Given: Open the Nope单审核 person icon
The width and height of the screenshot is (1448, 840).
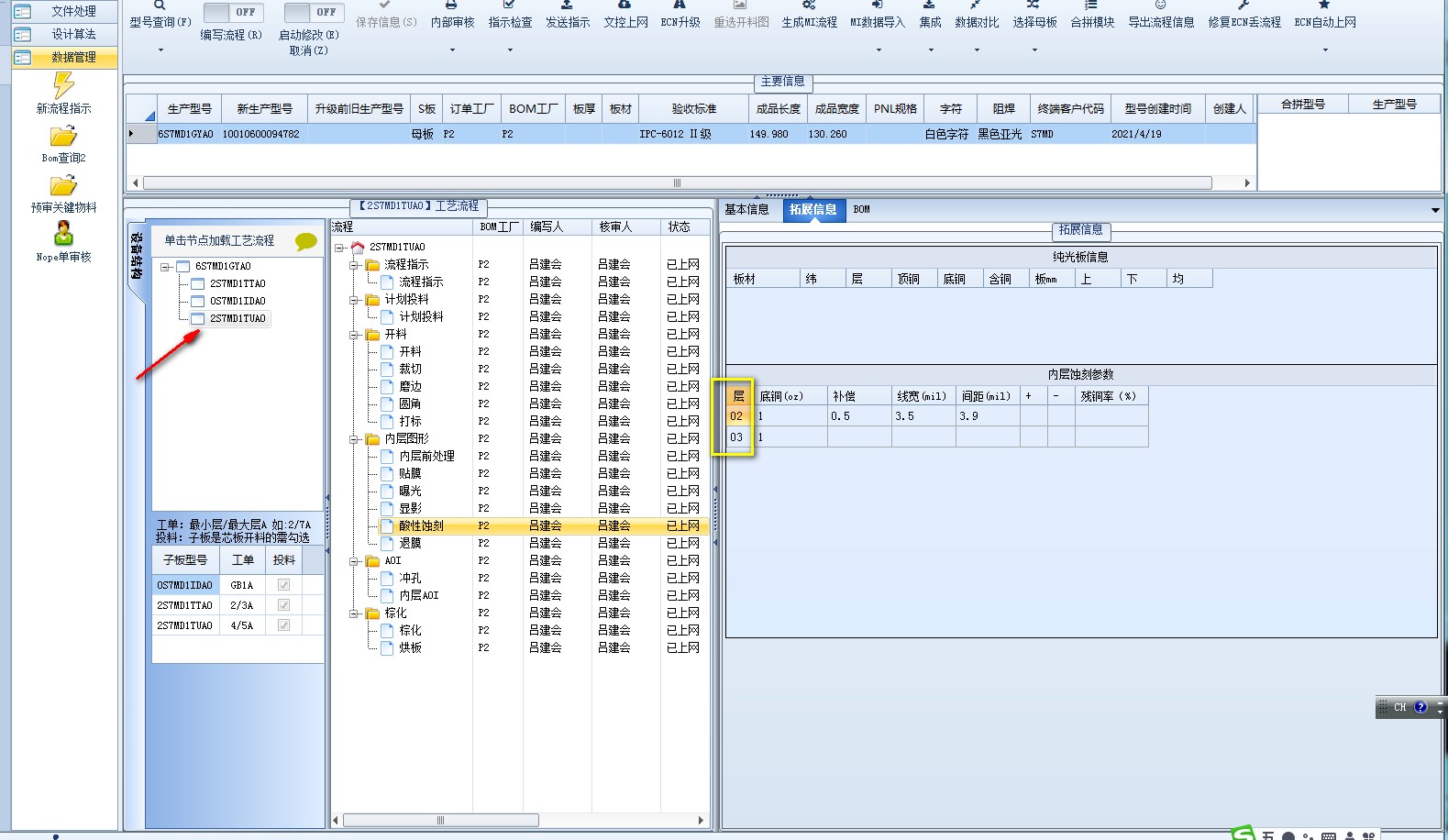Looking at the screenshot, I should (63, 233).
